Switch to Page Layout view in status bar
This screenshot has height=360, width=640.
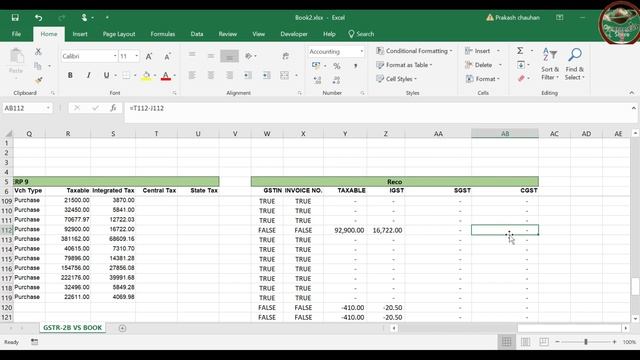pos(525,342)
